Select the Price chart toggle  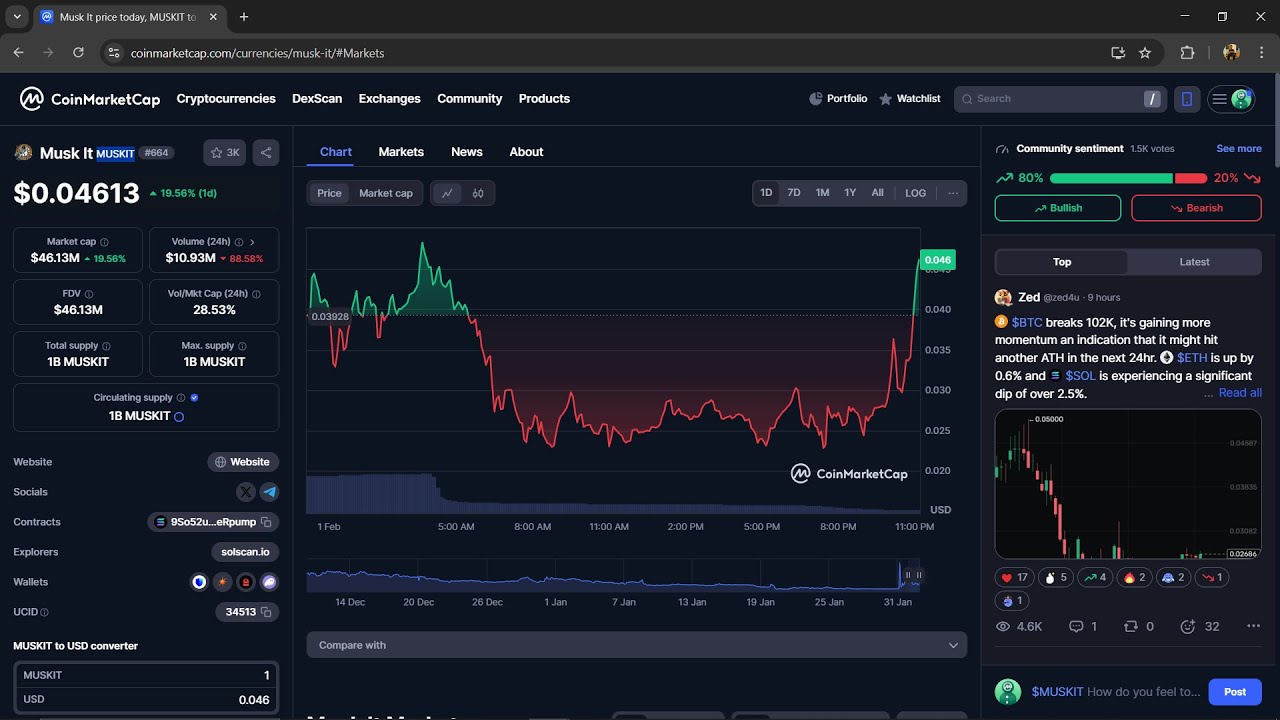tap(329, 193)
